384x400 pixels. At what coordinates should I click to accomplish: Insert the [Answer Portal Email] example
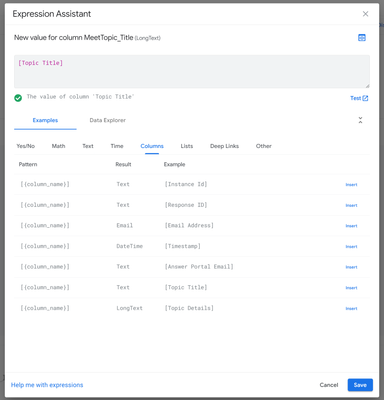click(351, 267)
